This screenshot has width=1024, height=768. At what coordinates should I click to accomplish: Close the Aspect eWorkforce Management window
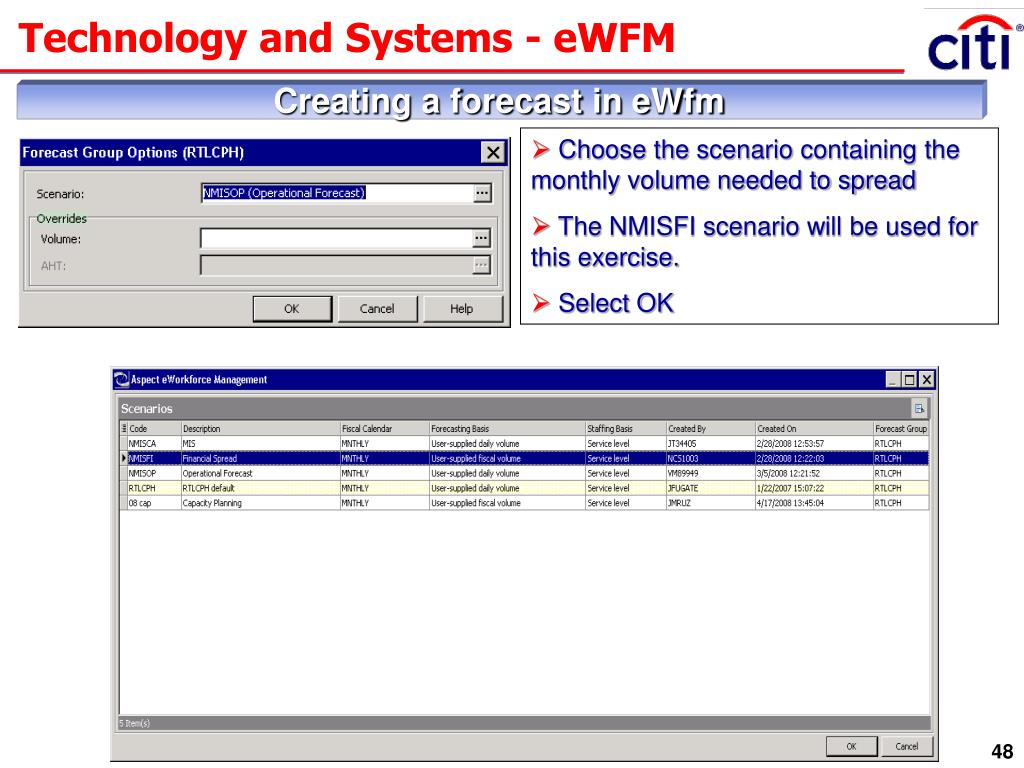(926, 379)
